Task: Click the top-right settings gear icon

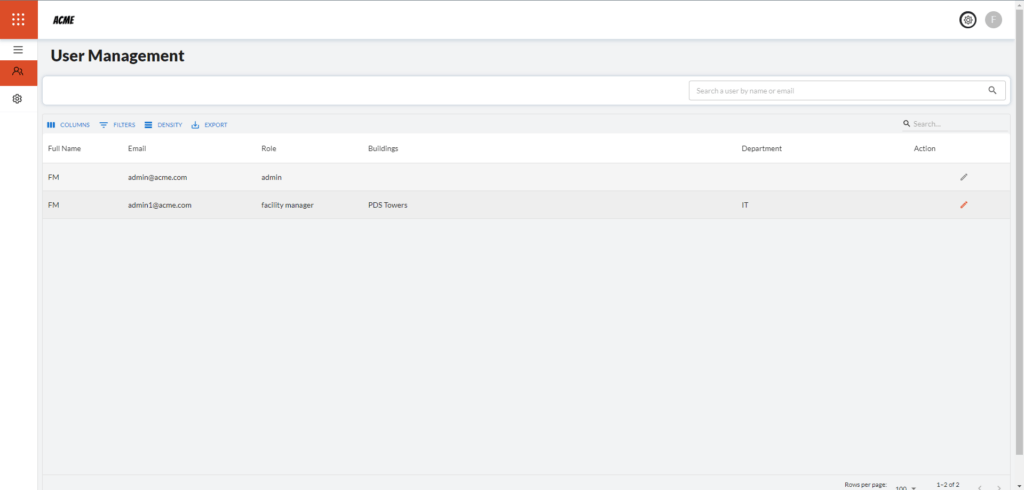Action: 967,20
